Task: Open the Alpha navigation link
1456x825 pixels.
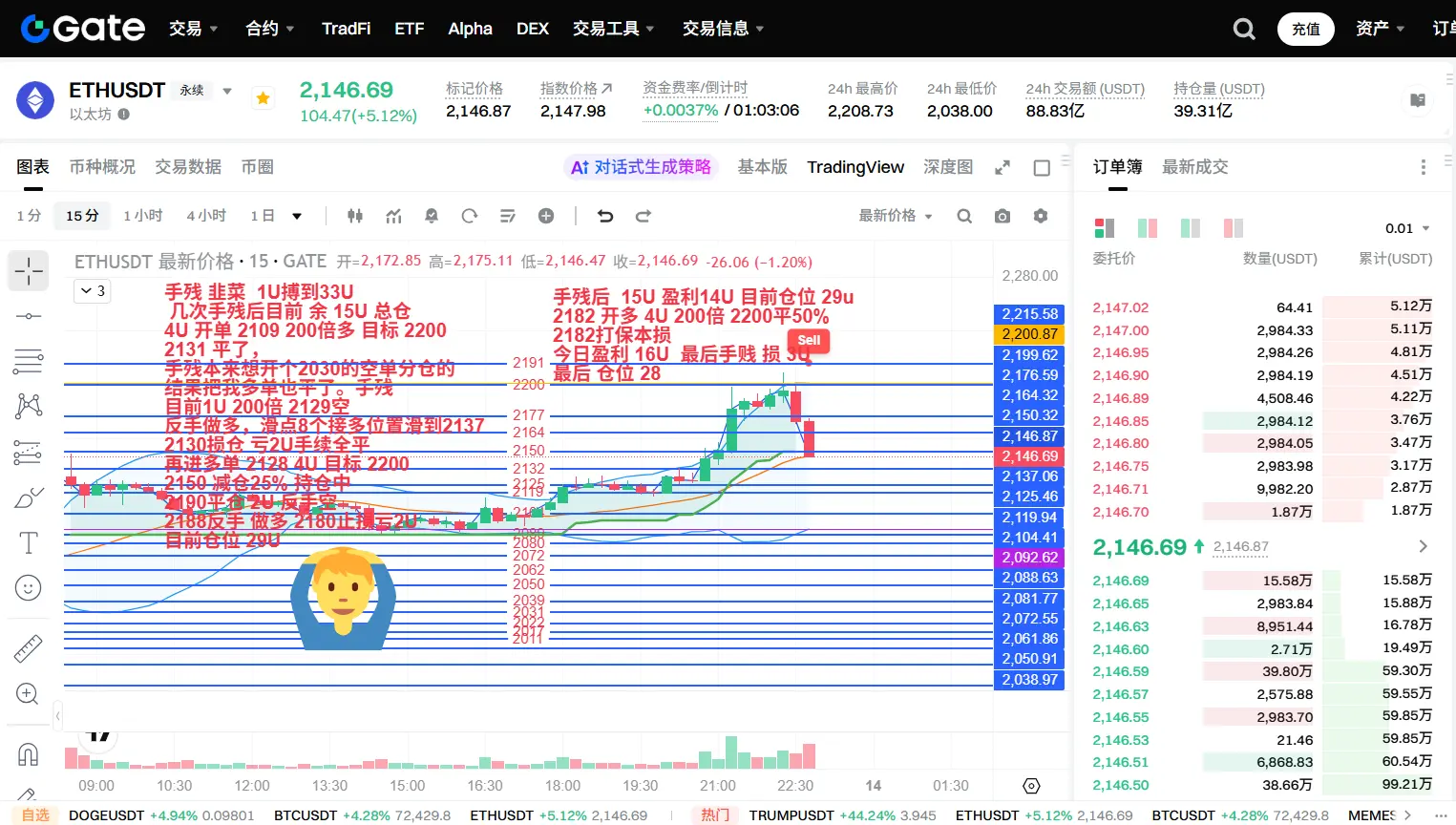Action: coord(471,29)
